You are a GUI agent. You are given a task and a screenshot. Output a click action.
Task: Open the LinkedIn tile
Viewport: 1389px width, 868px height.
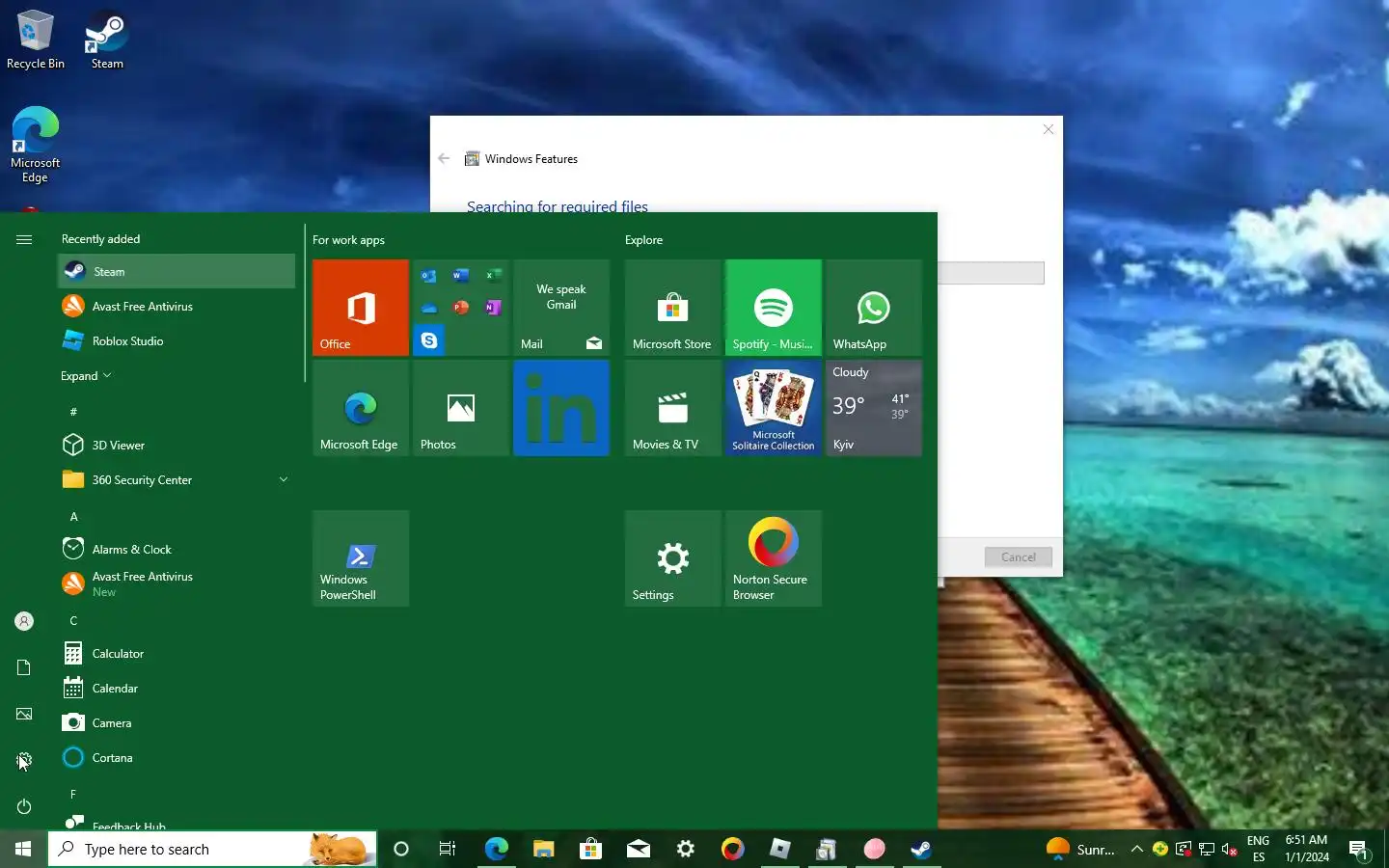[561, 408]
